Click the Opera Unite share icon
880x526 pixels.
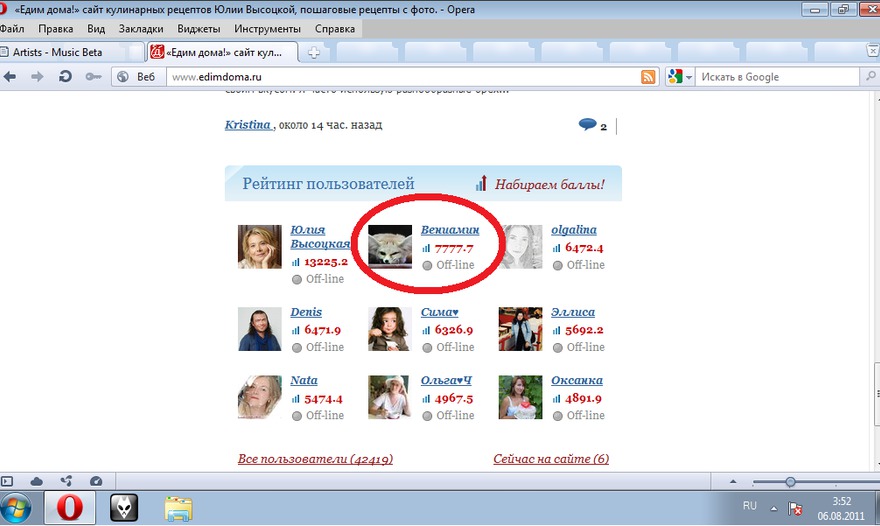(66, 481)
